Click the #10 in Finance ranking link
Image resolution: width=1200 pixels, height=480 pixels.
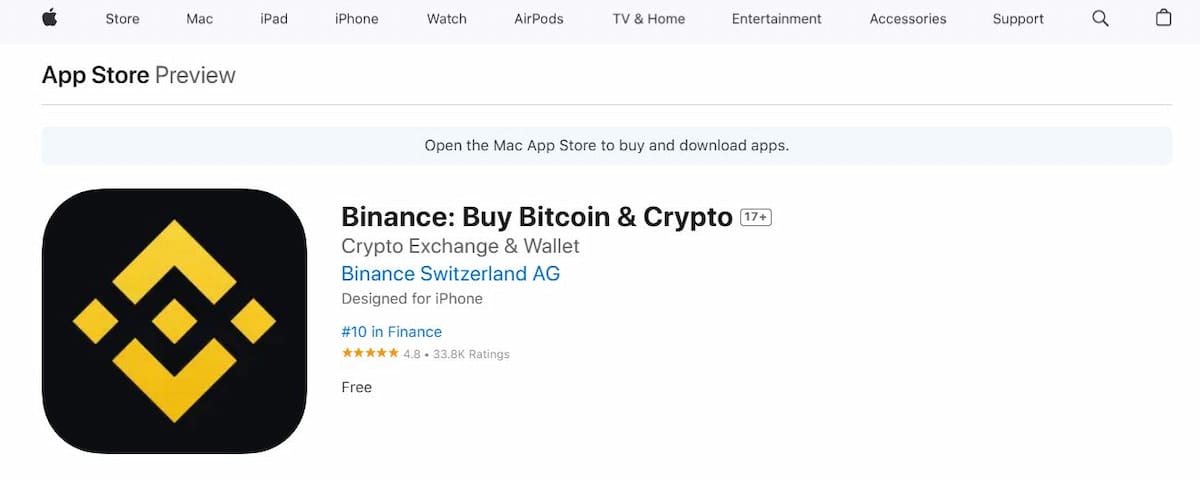point(391,332)
